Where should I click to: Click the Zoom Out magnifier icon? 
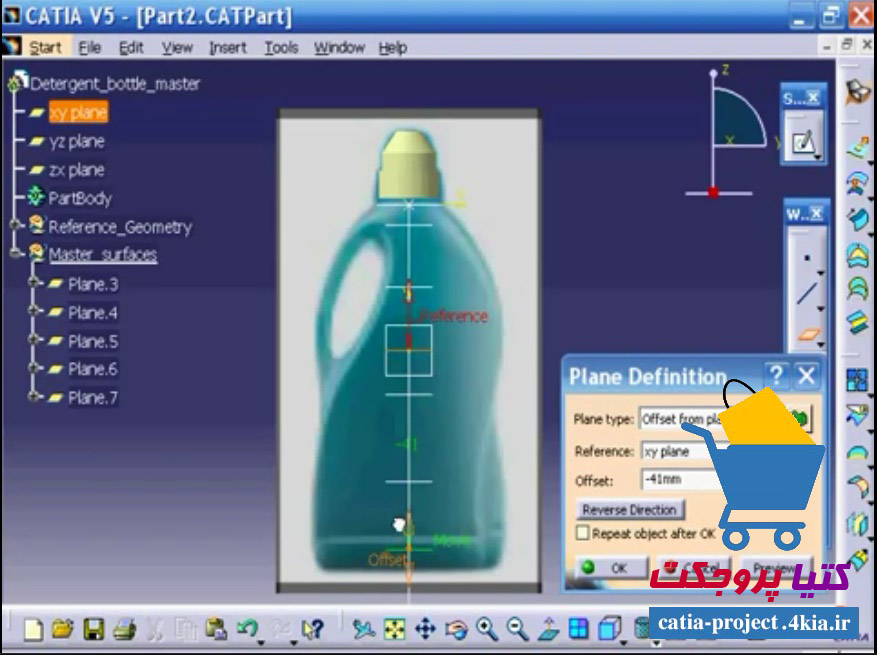click(517, 629)
